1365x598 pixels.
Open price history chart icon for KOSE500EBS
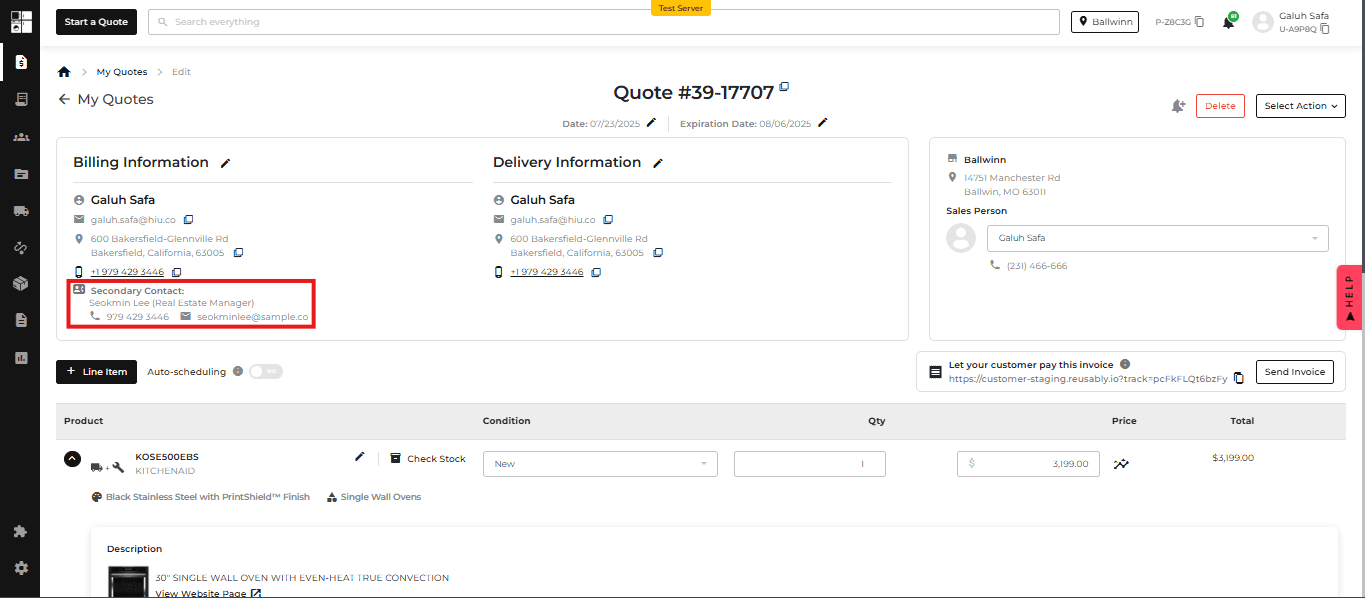click(x=1122, y=464)
